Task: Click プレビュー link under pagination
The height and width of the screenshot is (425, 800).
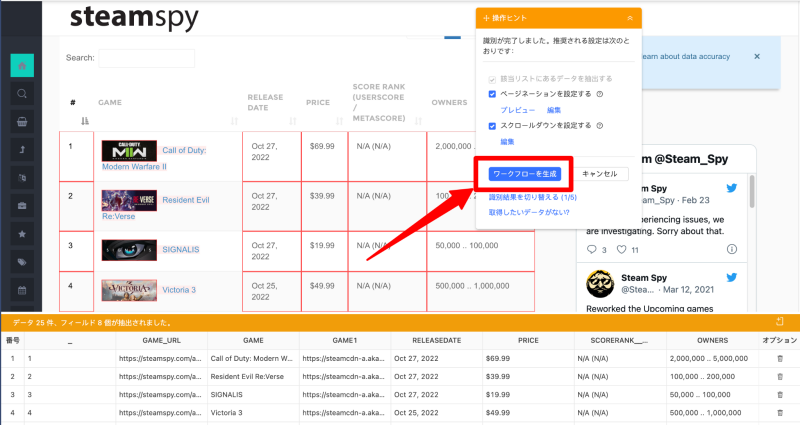Action: [x=517, y=110]
